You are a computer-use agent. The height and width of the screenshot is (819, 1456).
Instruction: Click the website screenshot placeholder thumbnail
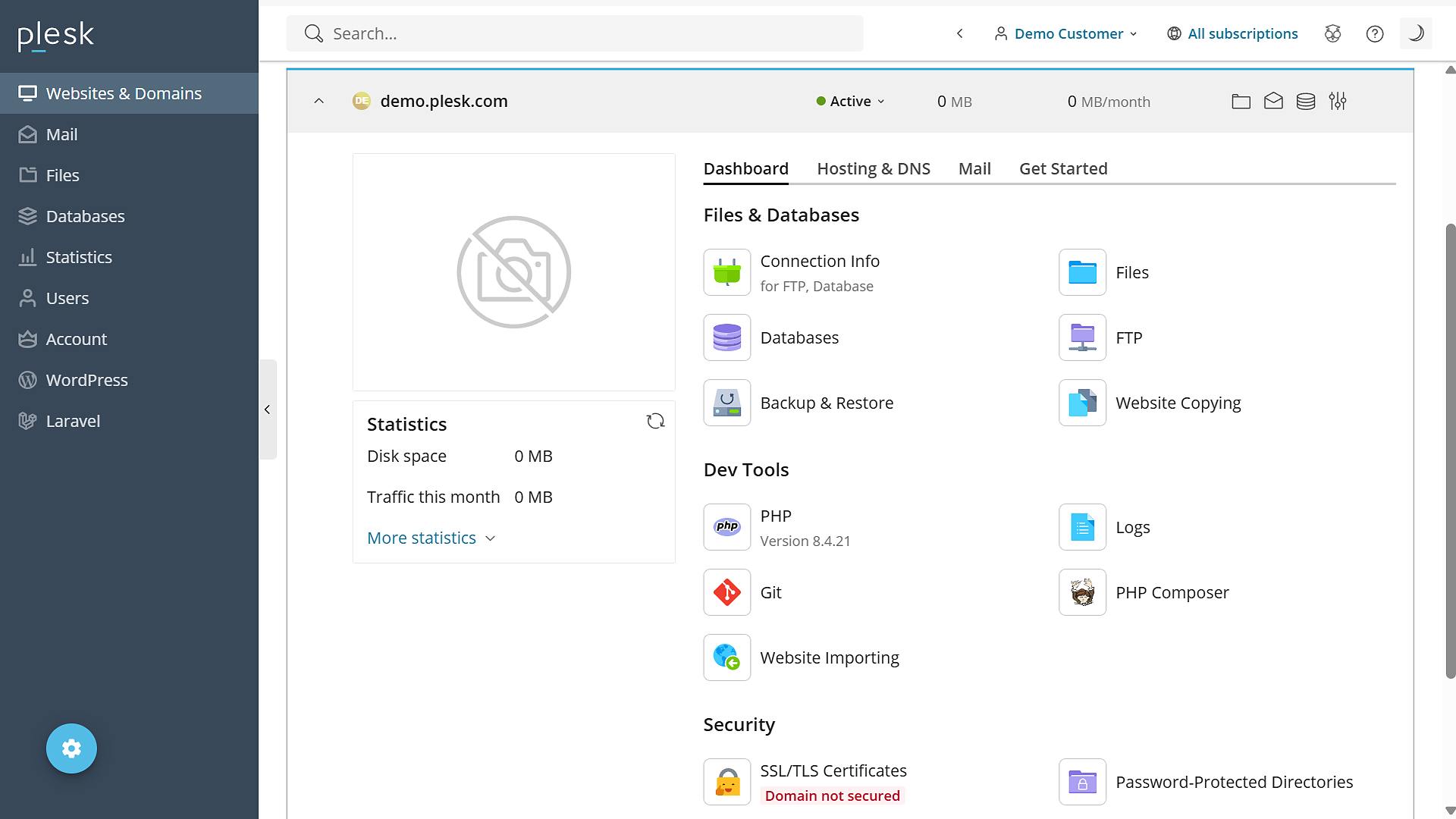coord(513,272)
